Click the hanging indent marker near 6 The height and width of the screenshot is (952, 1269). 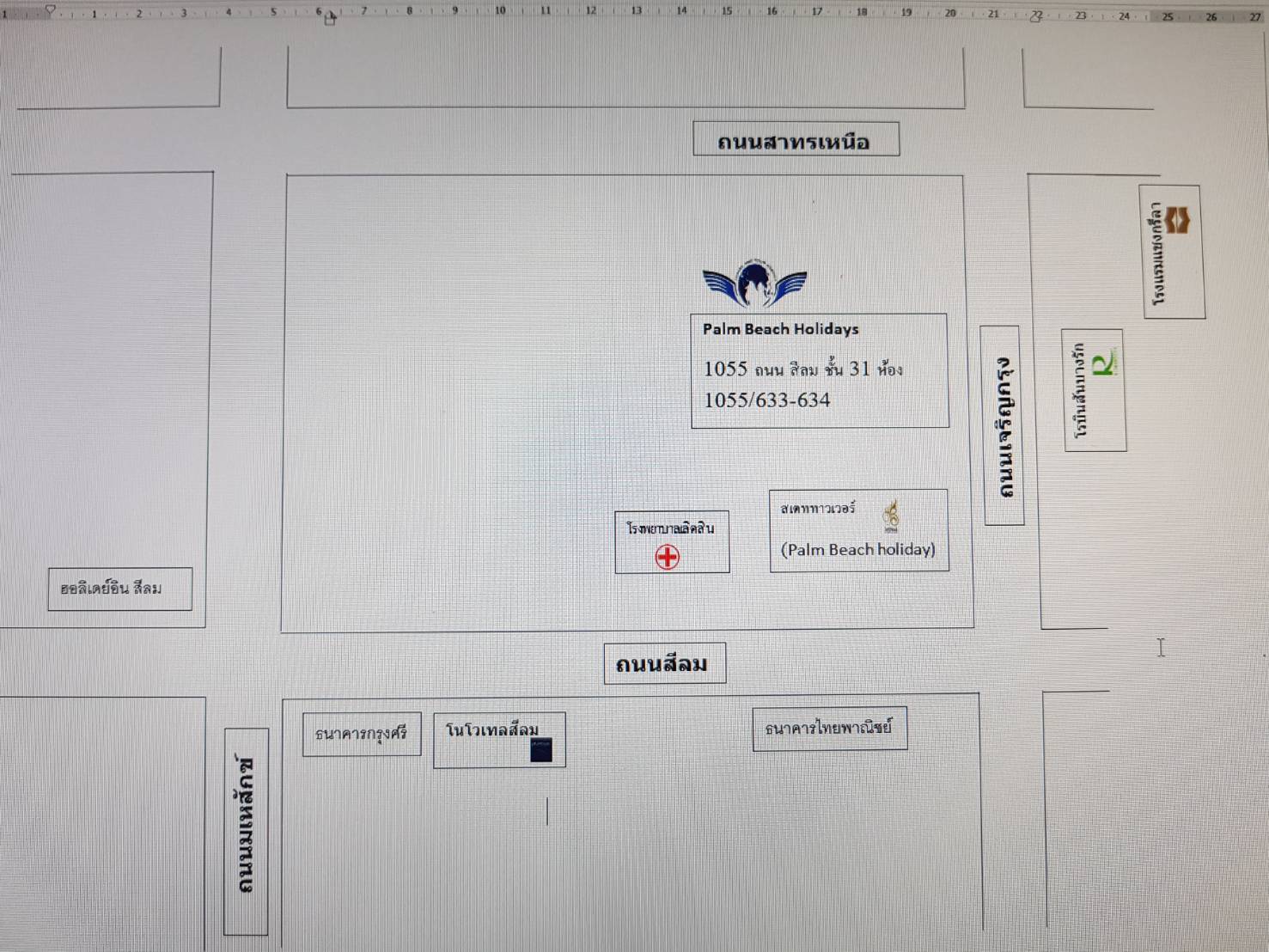(330, 19)
